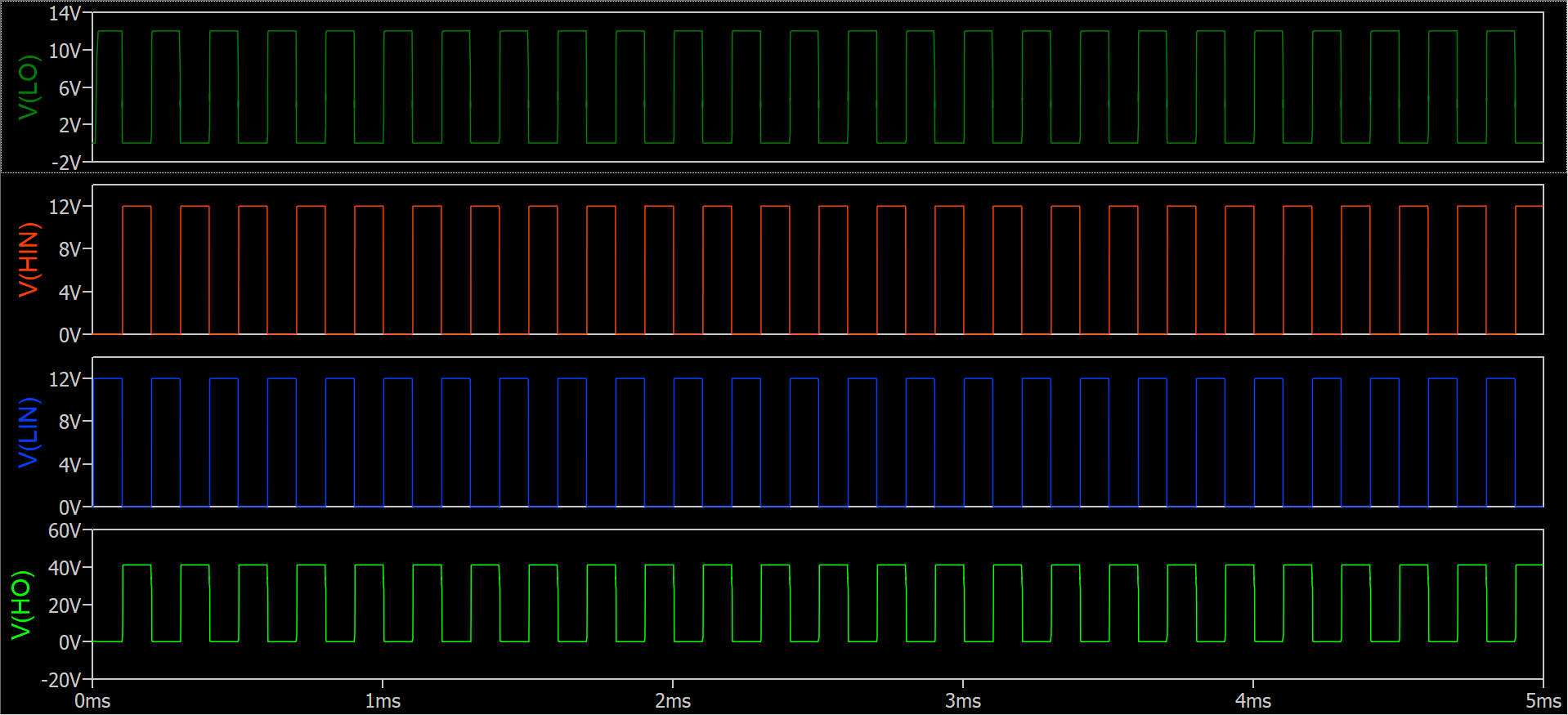Viewport: 1568px width, 715px height.
Task: Click the 1ms time axis label
Action: click(383, 701)
